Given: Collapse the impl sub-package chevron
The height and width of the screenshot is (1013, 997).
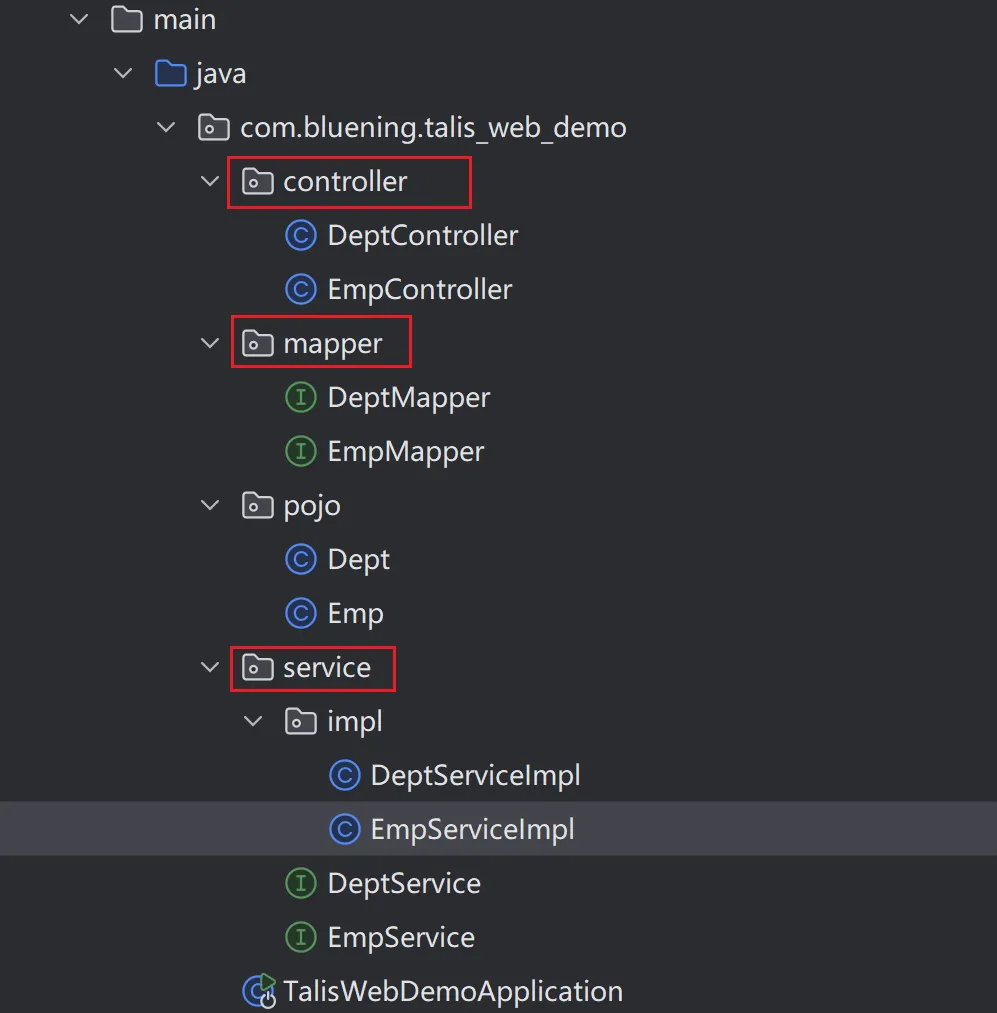Looking at the screenshot, I should coord(253,721).
